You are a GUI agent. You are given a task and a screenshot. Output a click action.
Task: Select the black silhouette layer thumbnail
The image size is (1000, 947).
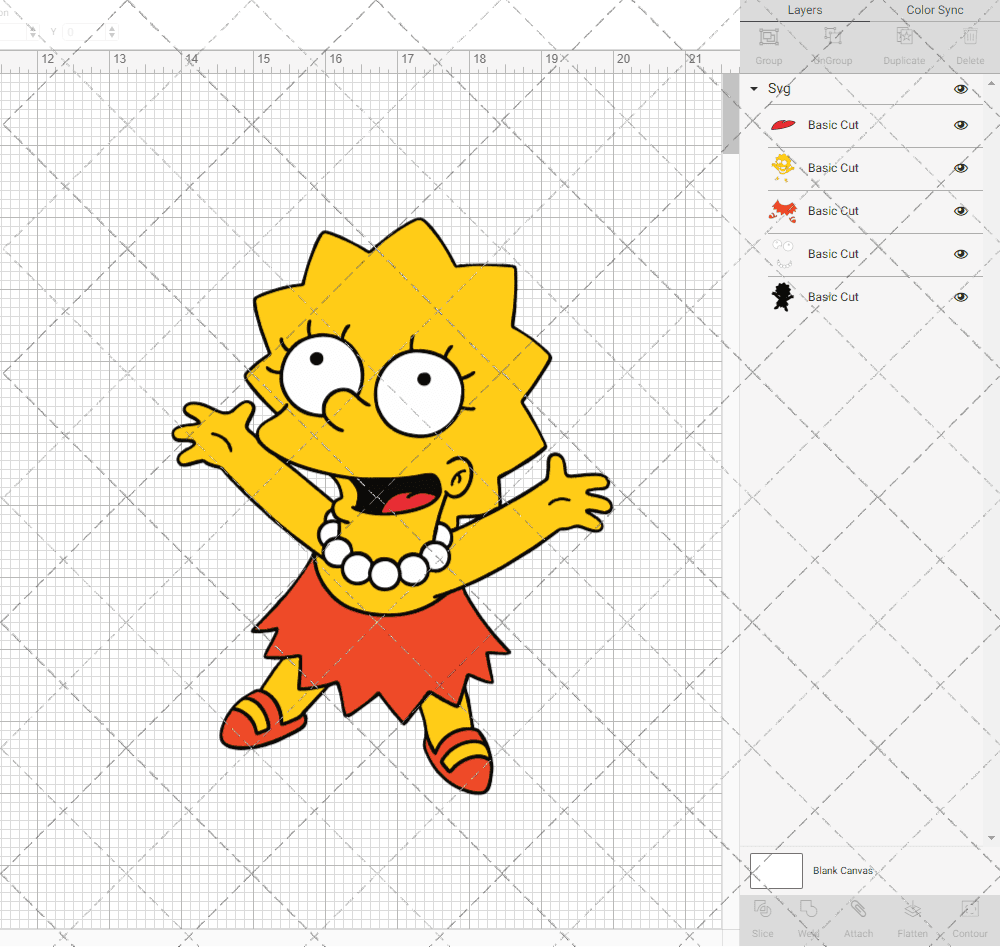[783, 297]
